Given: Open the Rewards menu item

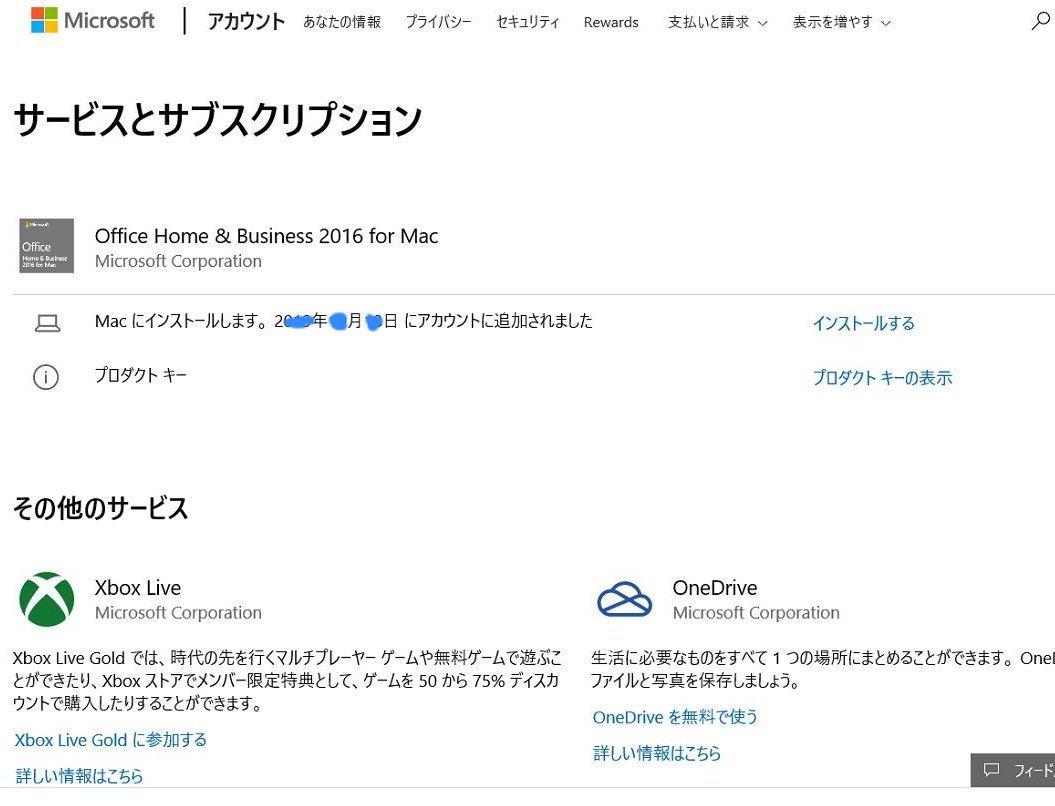Looking at the screenshot, I should 611,22.
